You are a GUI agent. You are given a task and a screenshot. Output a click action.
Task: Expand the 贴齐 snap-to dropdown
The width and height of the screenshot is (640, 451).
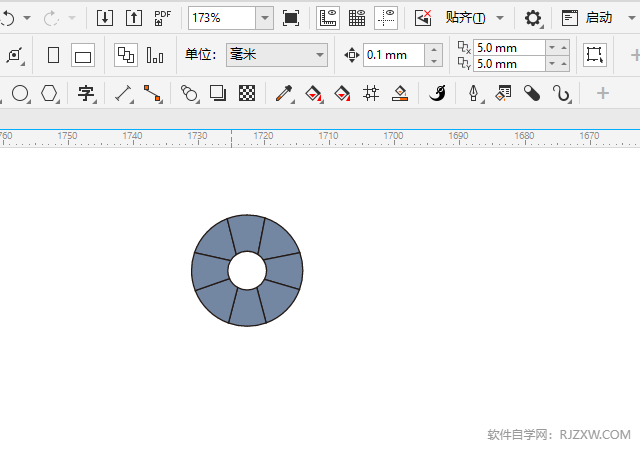(x=500, y=18)
